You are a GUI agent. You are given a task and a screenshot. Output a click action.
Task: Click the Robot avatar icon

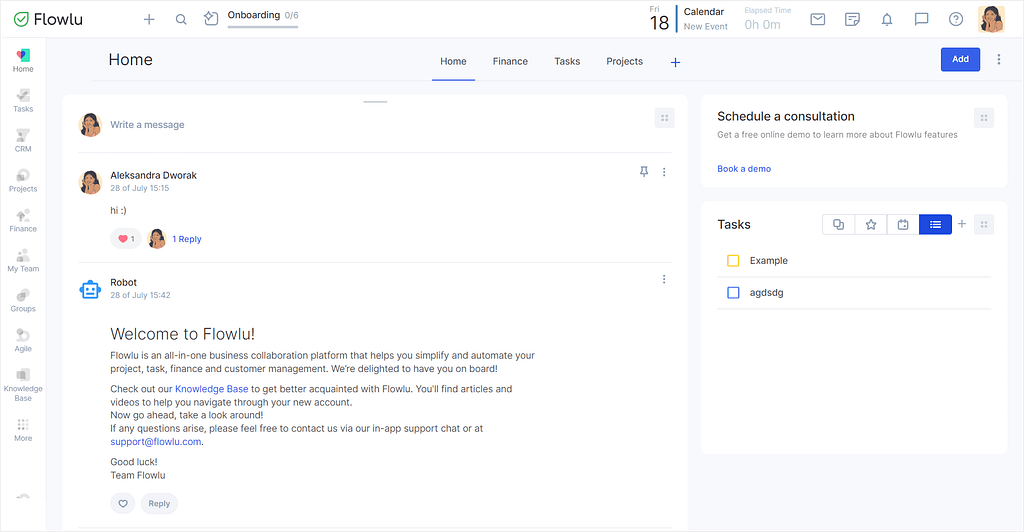coord(90,289)
